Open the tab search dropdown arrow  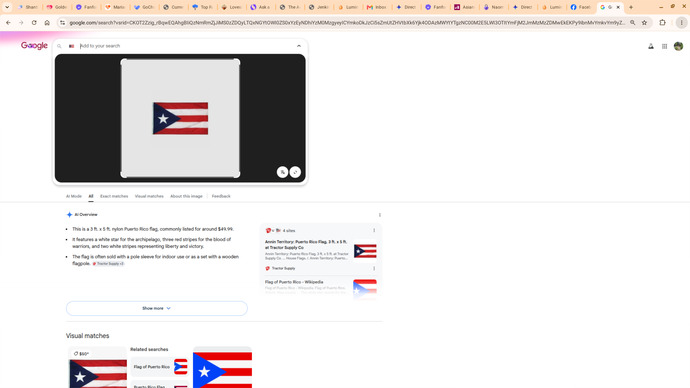[x=7, y=7]
